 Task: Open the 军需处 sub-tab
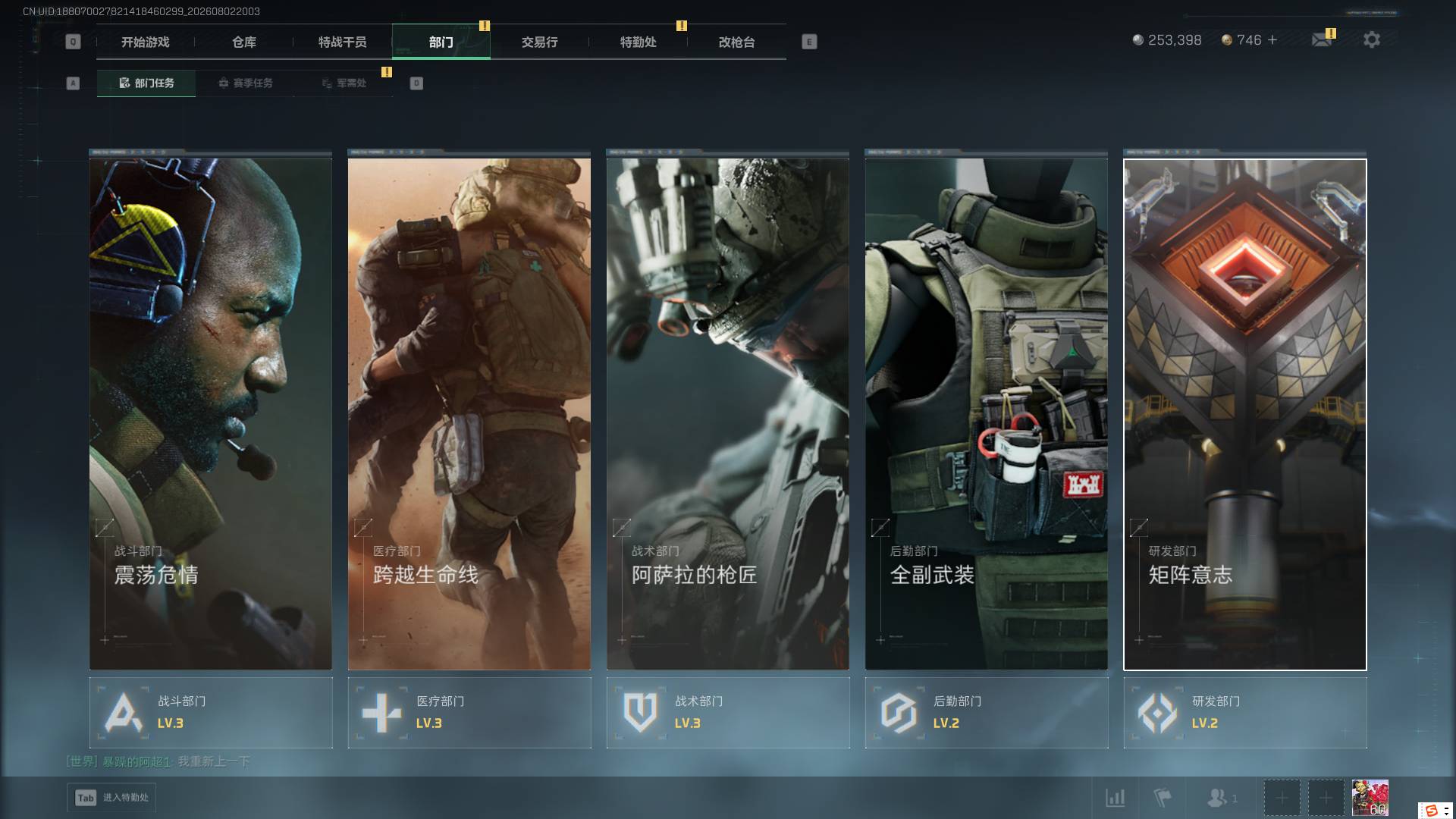click(344, 83)
